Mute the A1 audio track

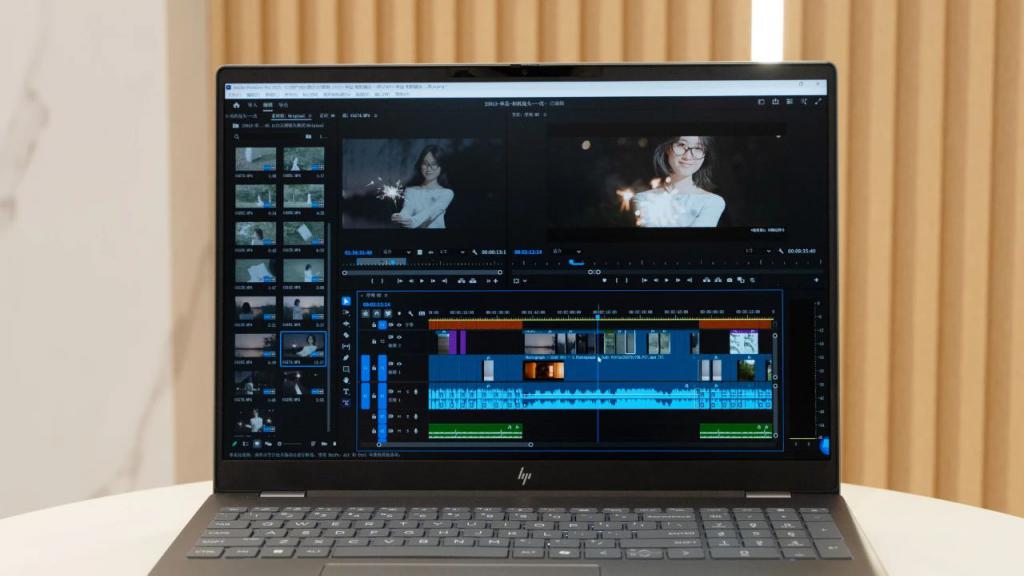coord(399,392)
